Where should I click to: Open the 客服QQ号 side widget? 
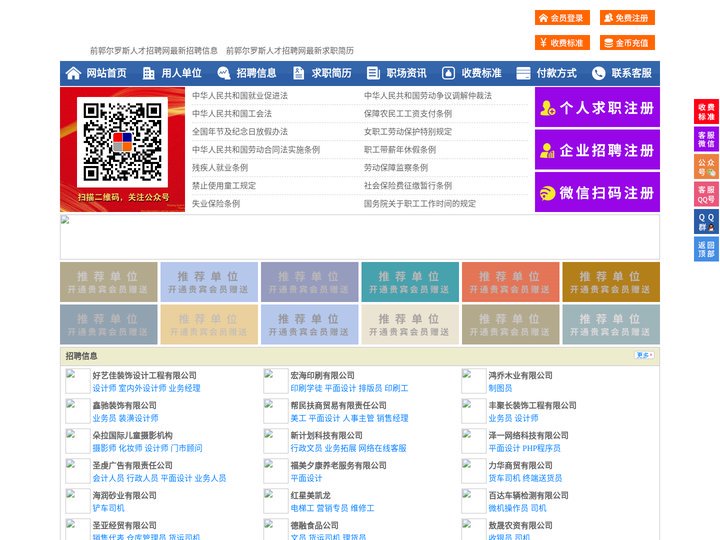[706, 194]
